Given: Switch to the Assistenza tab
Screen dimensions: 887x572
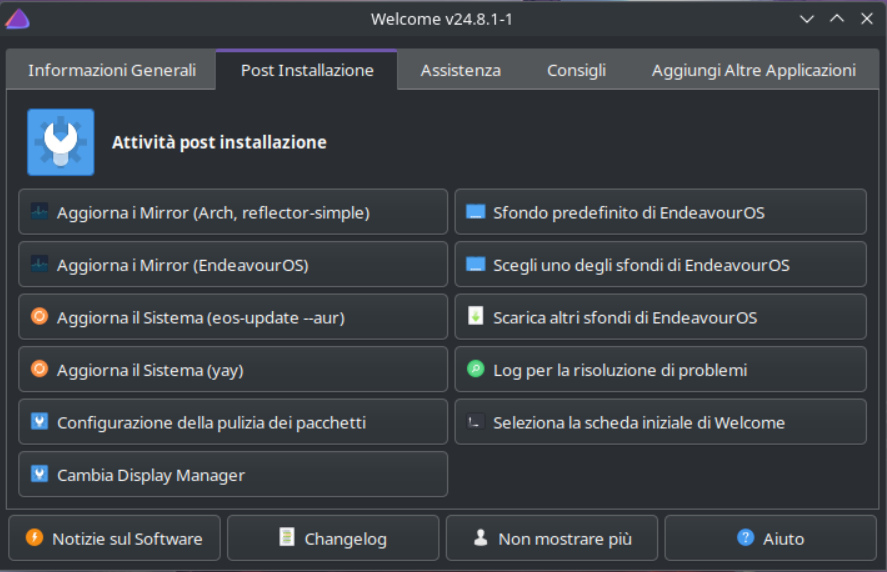Looking at the screenshot, I should click(x=460, y=70).
